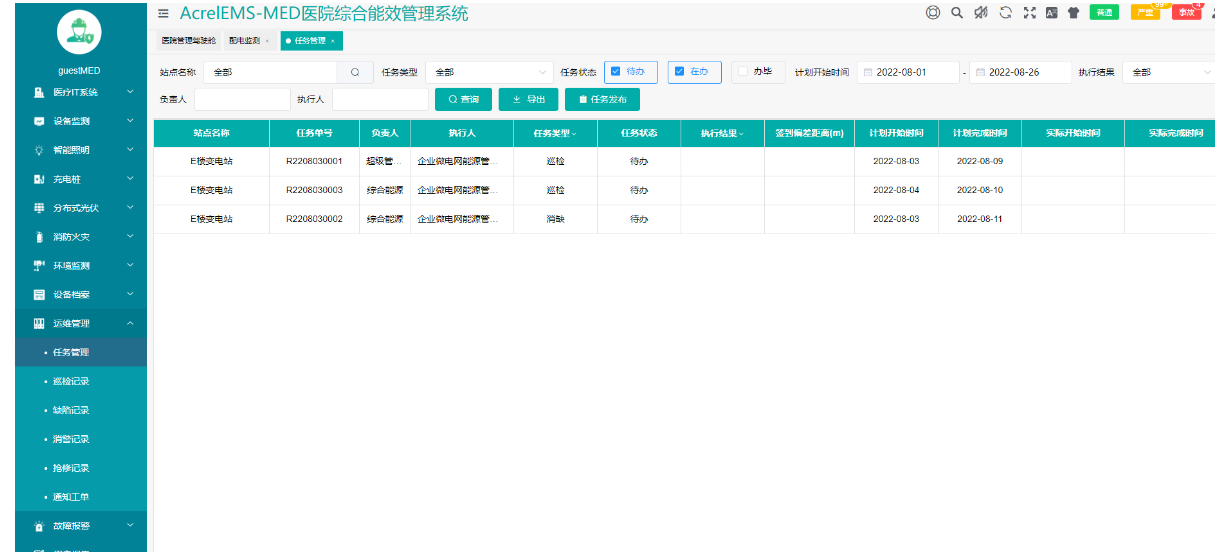Image resolution: width=1220 pixels, height=554 pixels.
Task: Expand the 充电桩 menu chevron
Action: (x=130, y=179)
